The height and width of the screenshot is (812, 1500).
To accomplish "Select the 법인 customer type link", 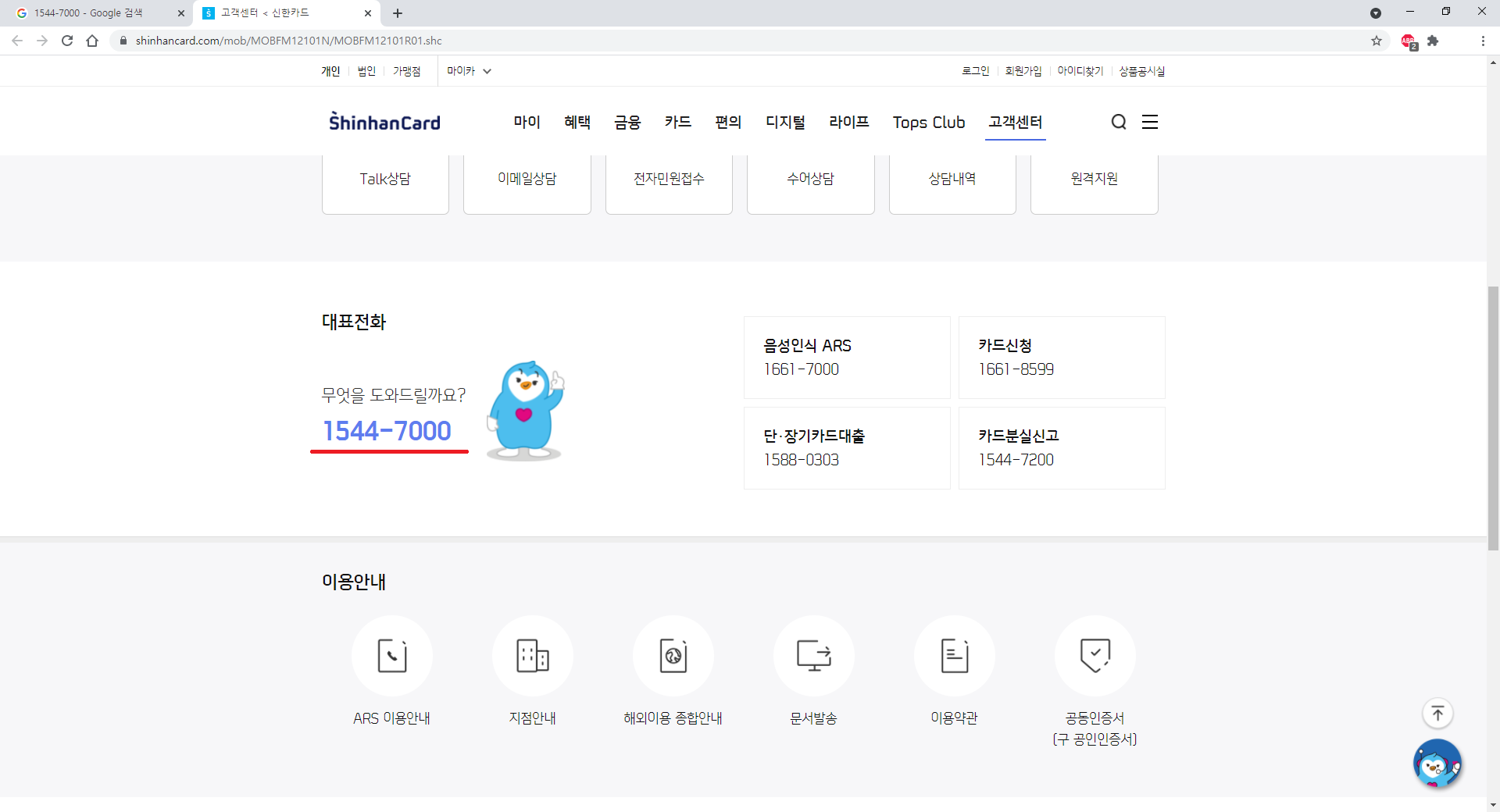I will [366, 71].
